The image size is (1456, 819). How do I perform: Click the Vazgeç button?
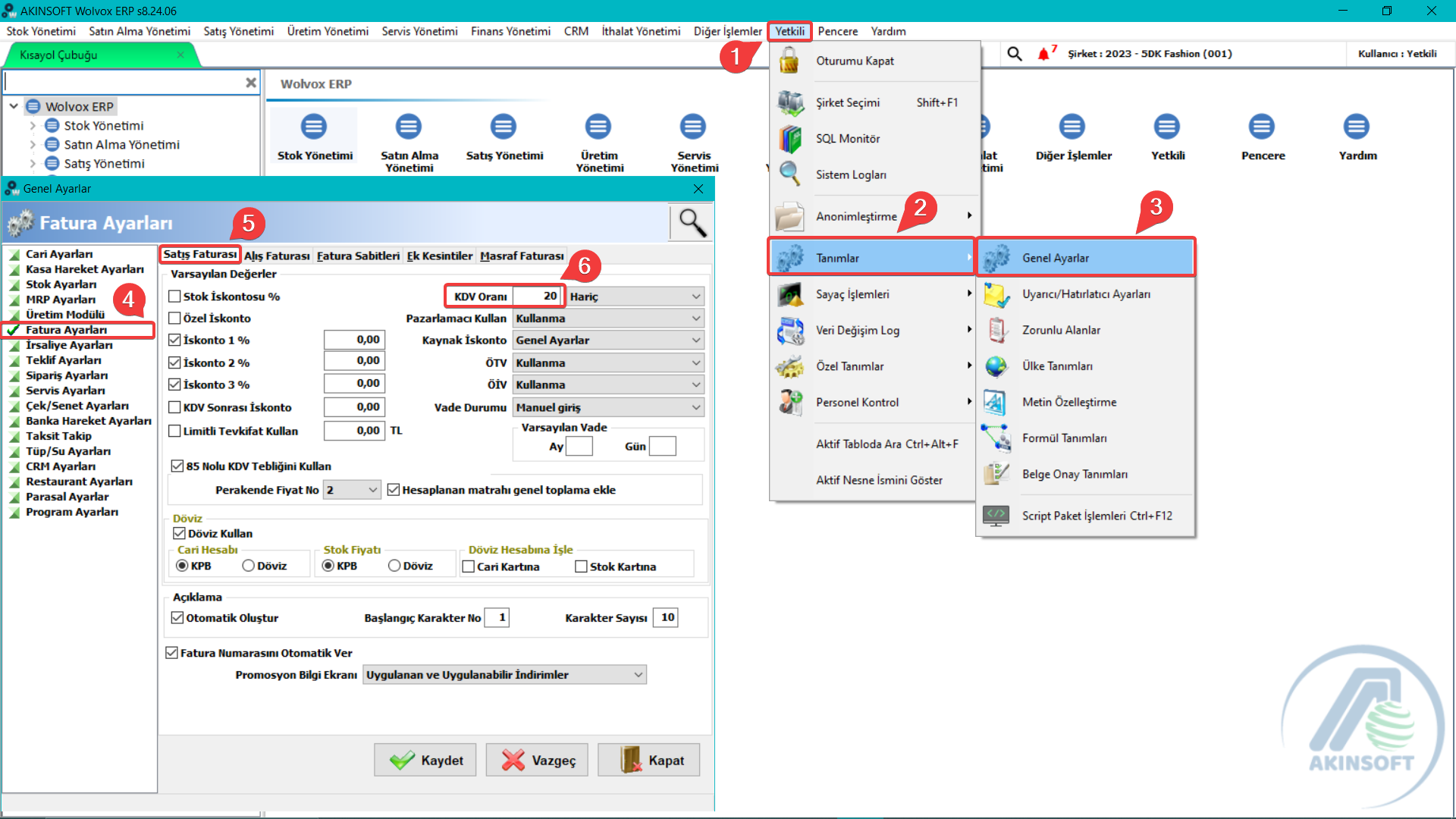point(538,761)
